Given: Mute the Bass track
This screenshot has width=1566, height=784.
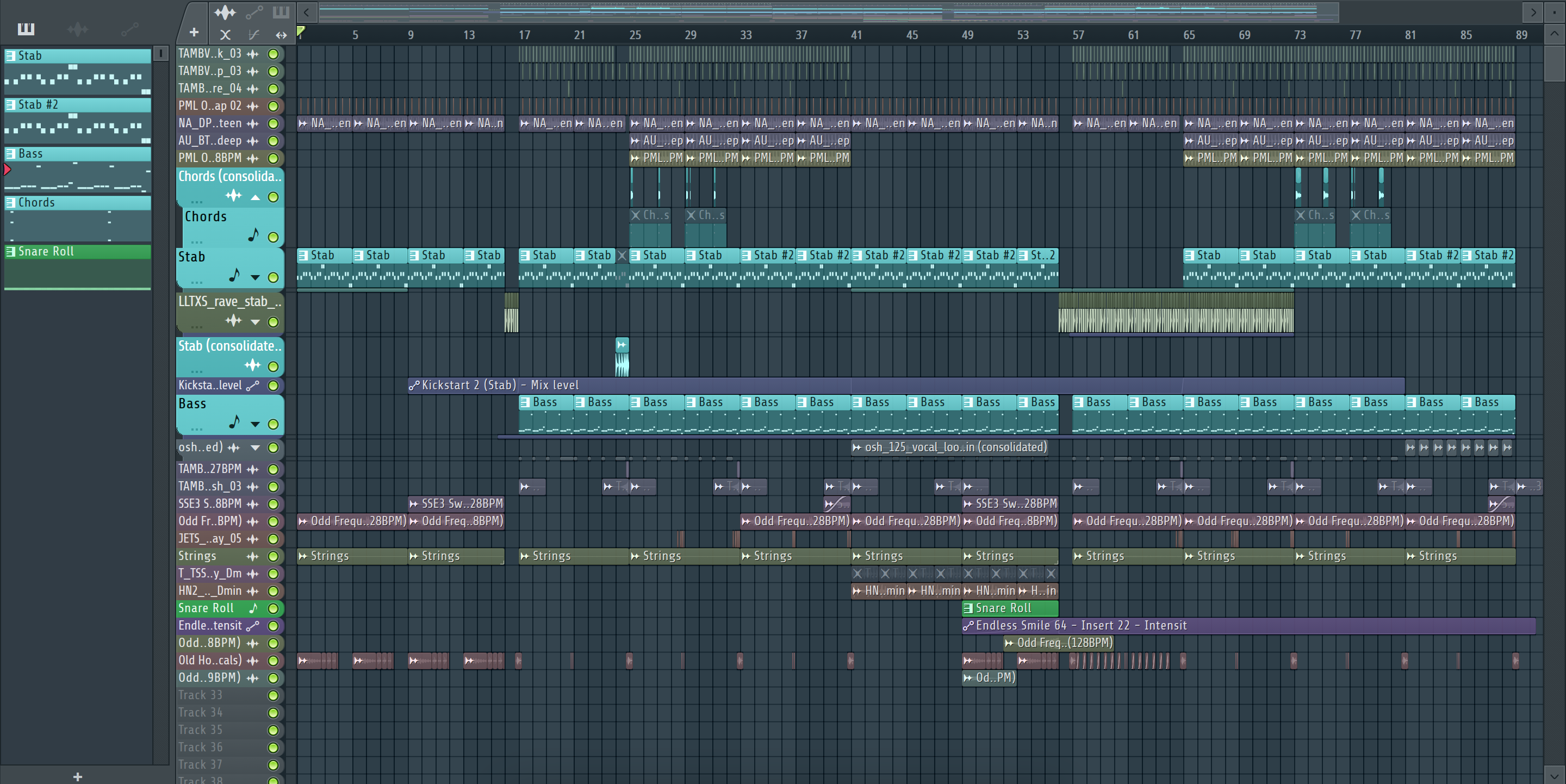Looking at the screenshot, I should click(274, 424).
